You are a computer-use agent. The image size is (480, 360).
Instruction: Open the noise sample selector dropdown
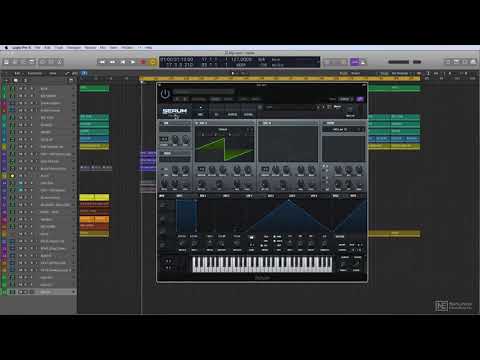pos(175,159)
